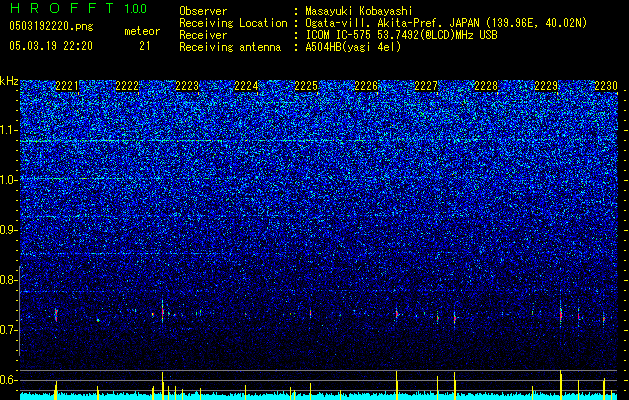The image size is (629, 400).
Task: Click the 0.8 kHz axis label
Action: pos(9,280)
